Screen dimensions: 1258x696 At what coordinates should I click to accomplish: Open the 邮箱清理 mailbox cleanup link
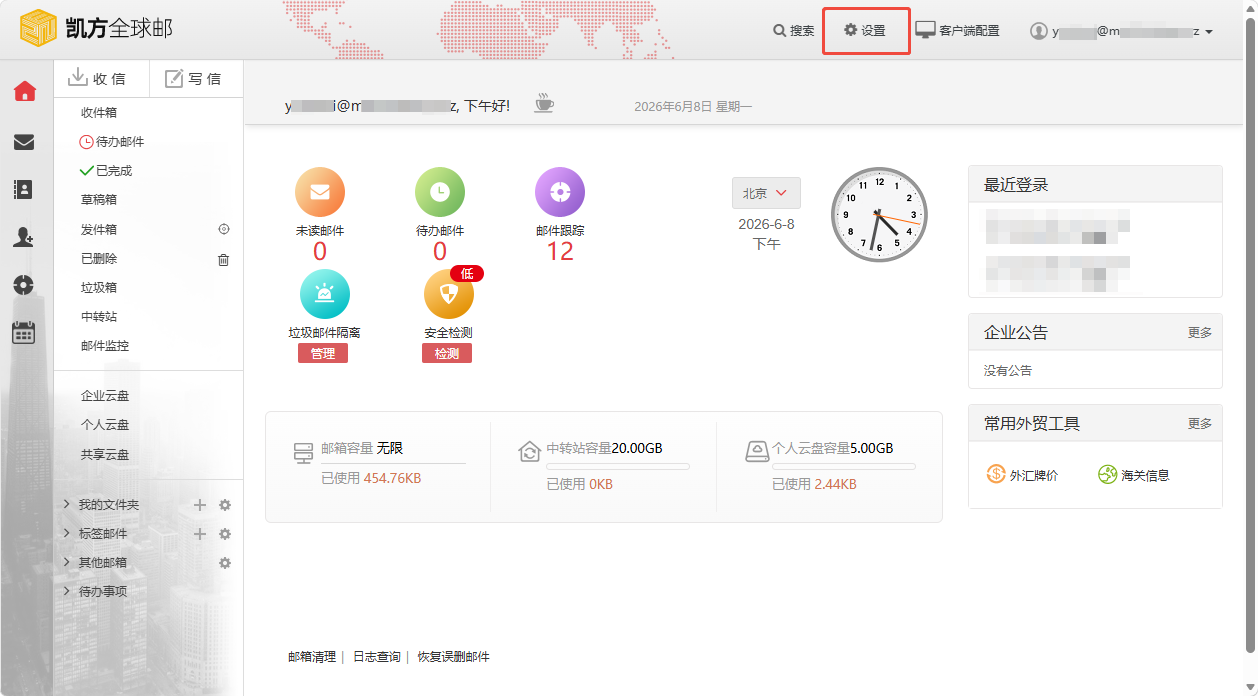(312, 657)
